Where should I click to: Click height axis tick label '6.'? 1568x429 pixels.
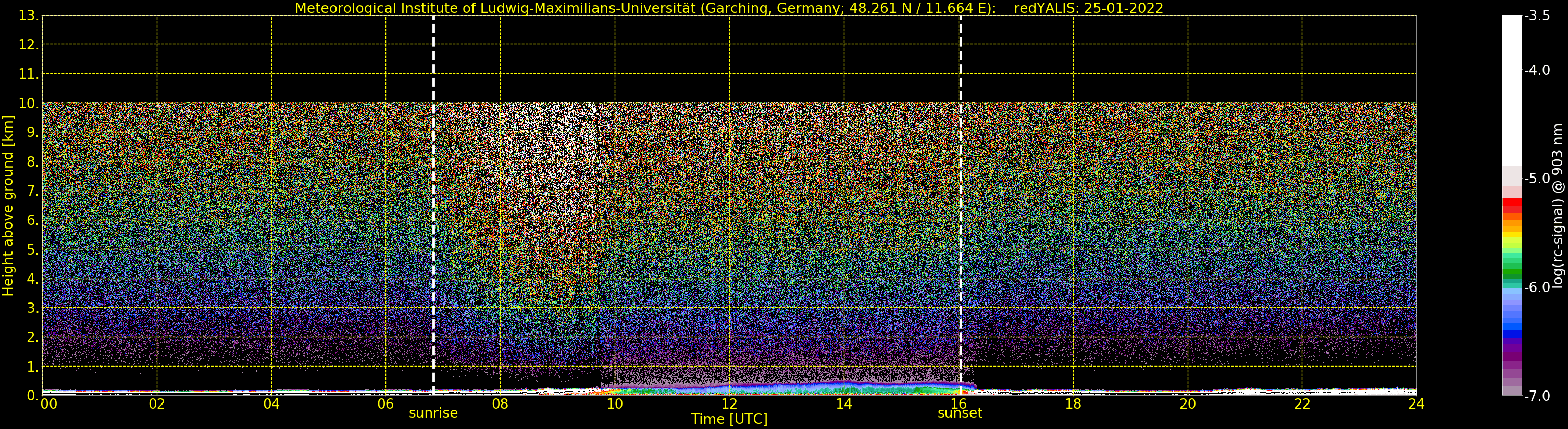coord(33,220)
